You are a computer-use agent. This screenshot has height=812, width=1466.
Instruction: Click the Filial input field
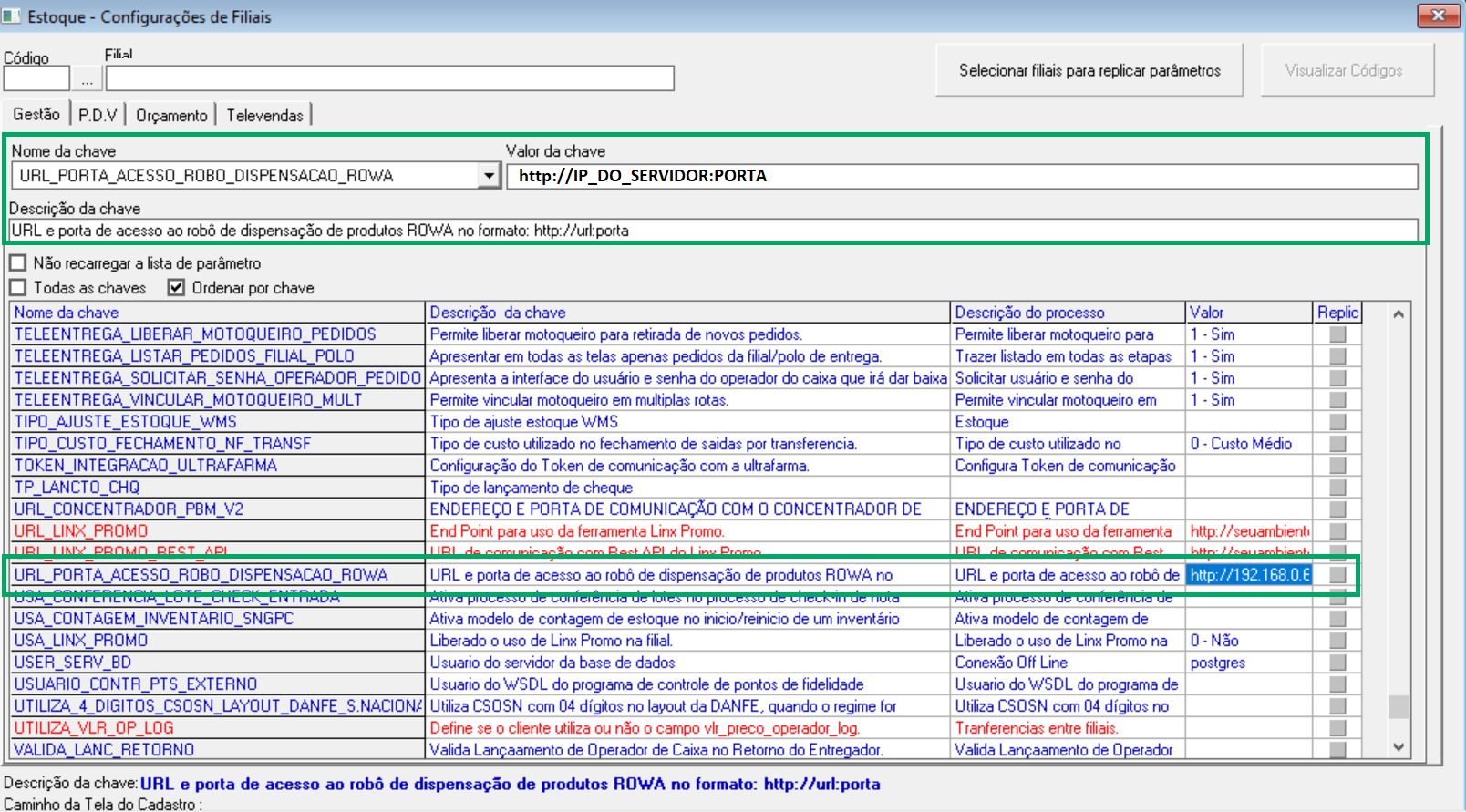click(390, 78)
